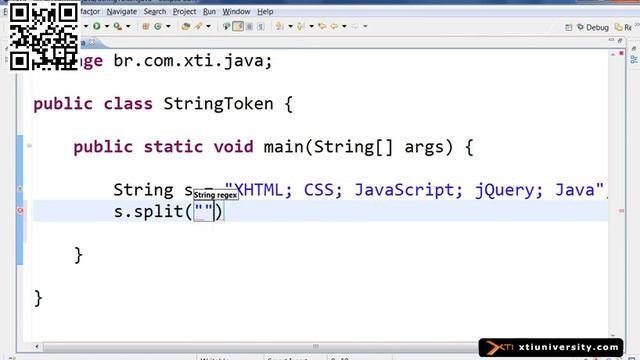
Task: Place cursor inside the split quotes
Action: click(x=204, y=211)
